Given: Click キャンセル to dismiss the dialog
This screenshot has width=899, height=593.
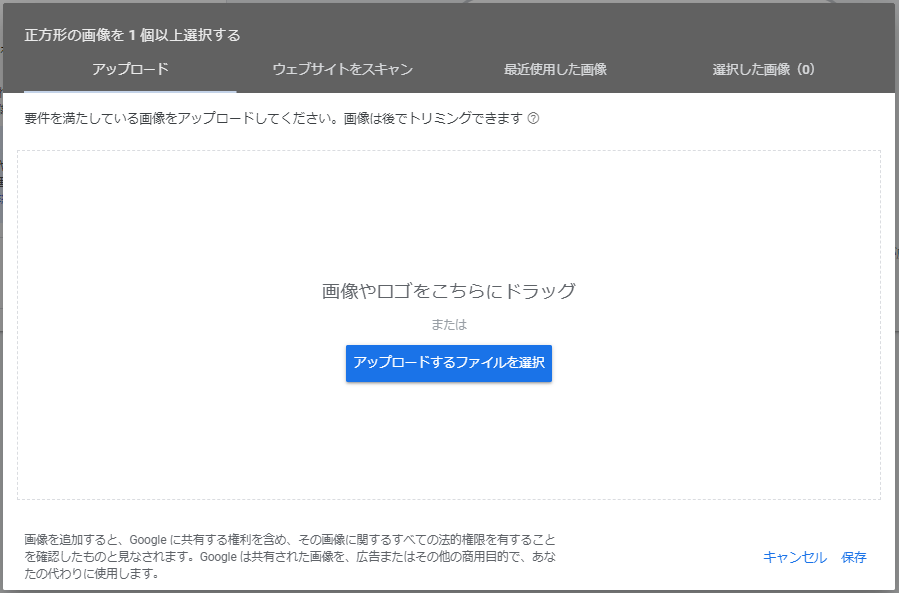Looking at the screenshot, I should pos(794,557).
